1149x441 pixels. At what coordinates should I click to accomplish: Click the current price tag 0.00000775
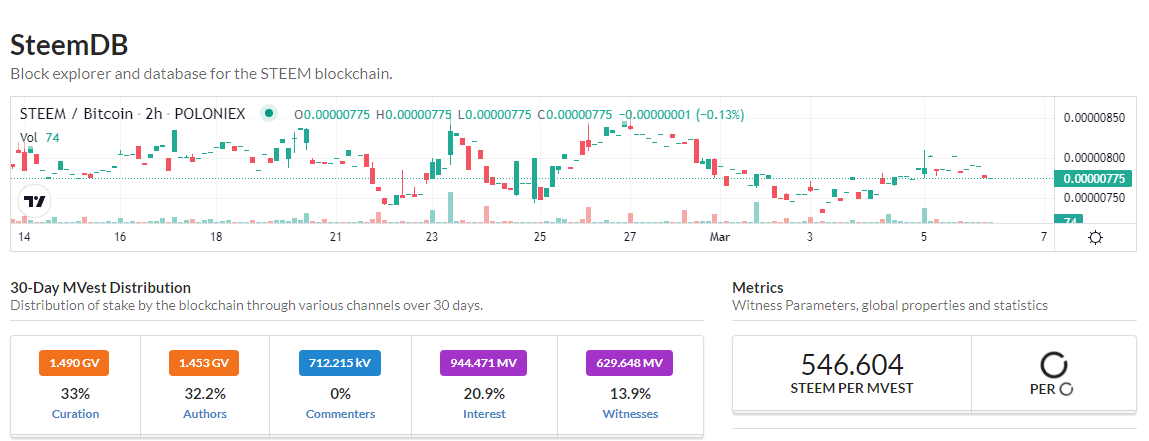(1093, 178)
